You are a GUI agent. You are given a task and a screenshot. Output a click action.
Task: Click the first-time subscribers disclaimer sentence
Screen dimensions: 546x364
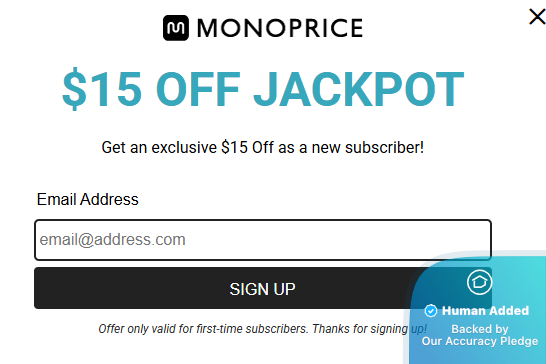pos(203,329)
